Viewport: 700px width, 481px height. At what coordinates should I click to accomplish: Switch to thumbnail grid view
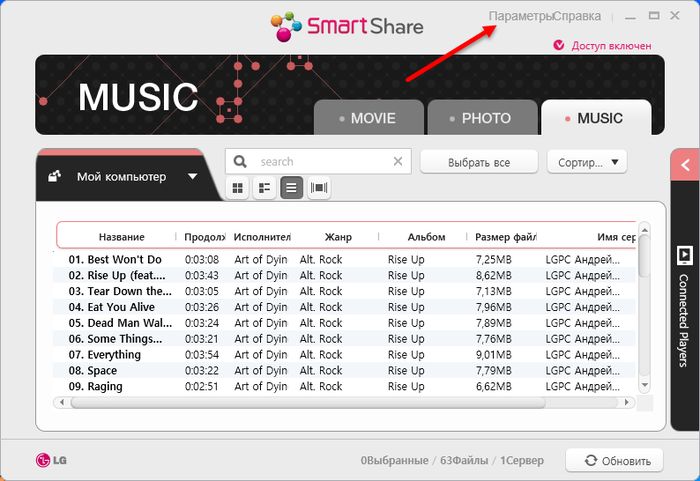tap(238, 187)
